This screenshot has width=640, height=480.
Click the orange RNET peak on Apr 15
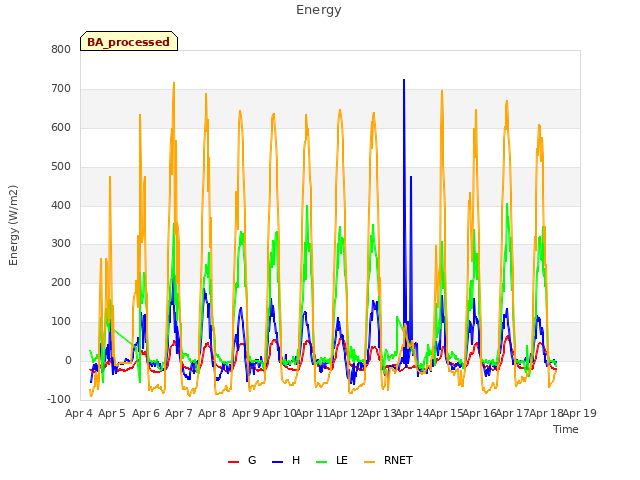[442, 91]
